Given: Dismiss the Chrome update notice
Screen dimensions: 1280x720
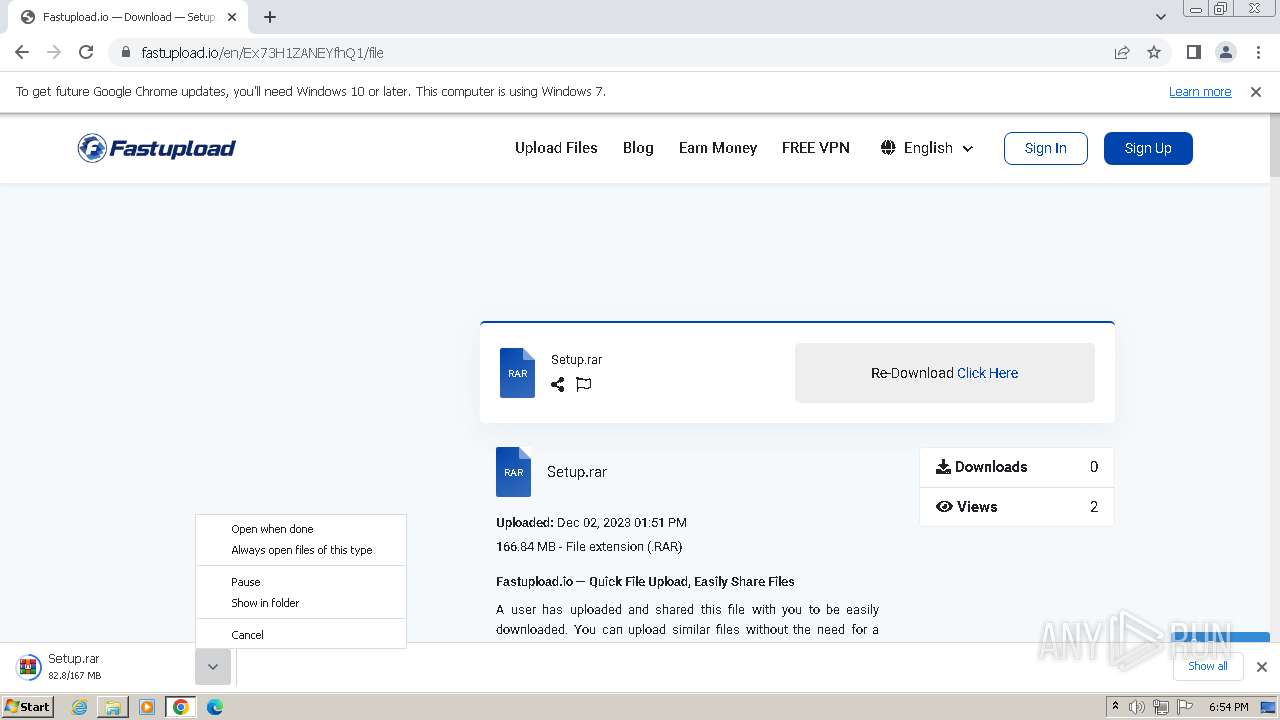Looking at the screenshot, I should click(x=1256, y=91).
